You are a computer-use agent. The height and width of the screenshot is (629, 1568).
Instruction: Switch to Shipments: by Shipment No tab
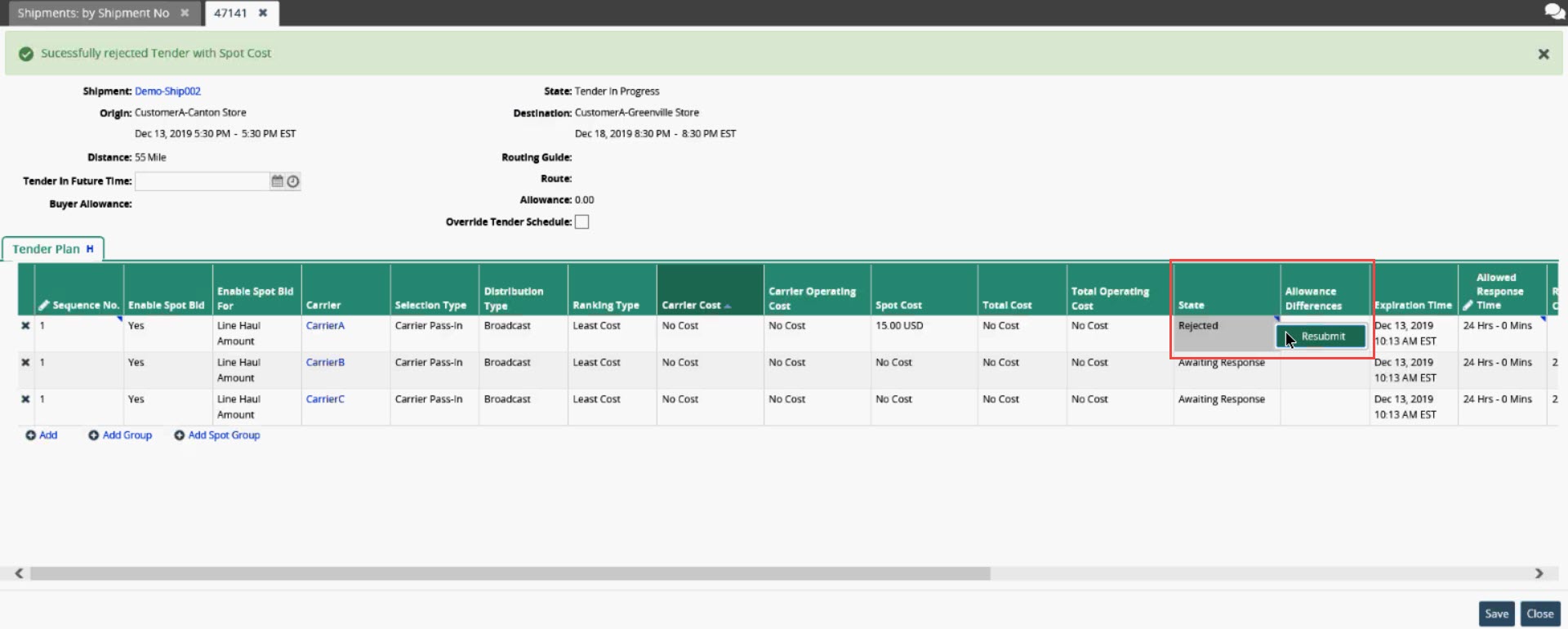click(x=93, y=13)
